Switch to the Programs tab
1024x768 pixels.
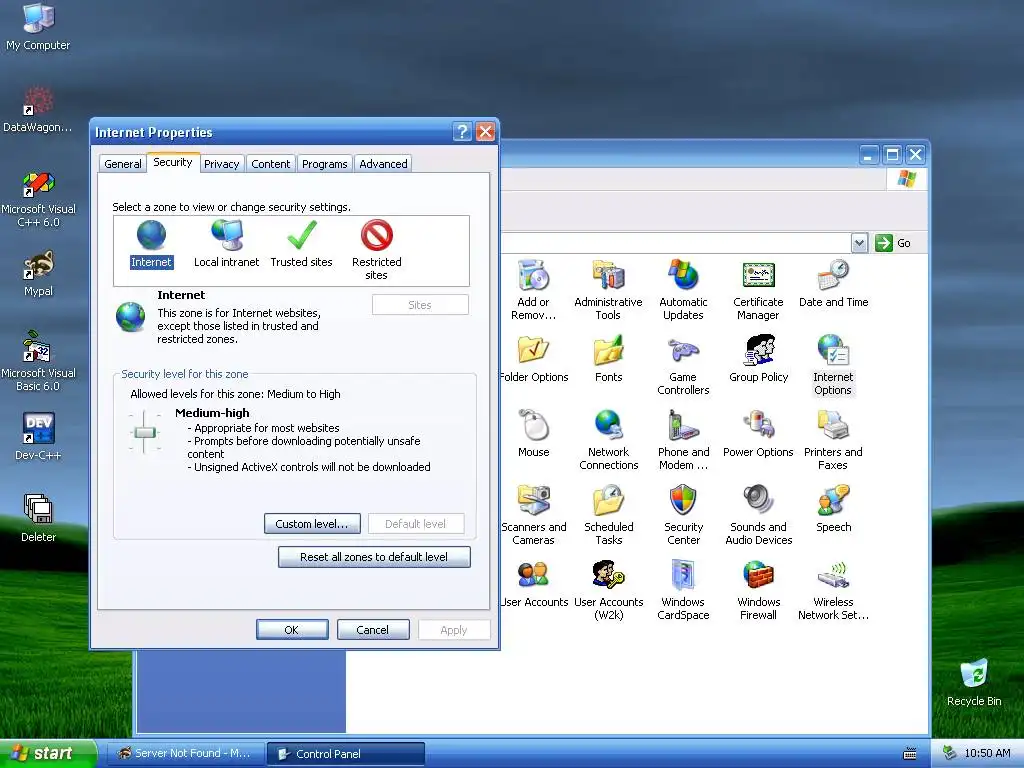[325, 164]
